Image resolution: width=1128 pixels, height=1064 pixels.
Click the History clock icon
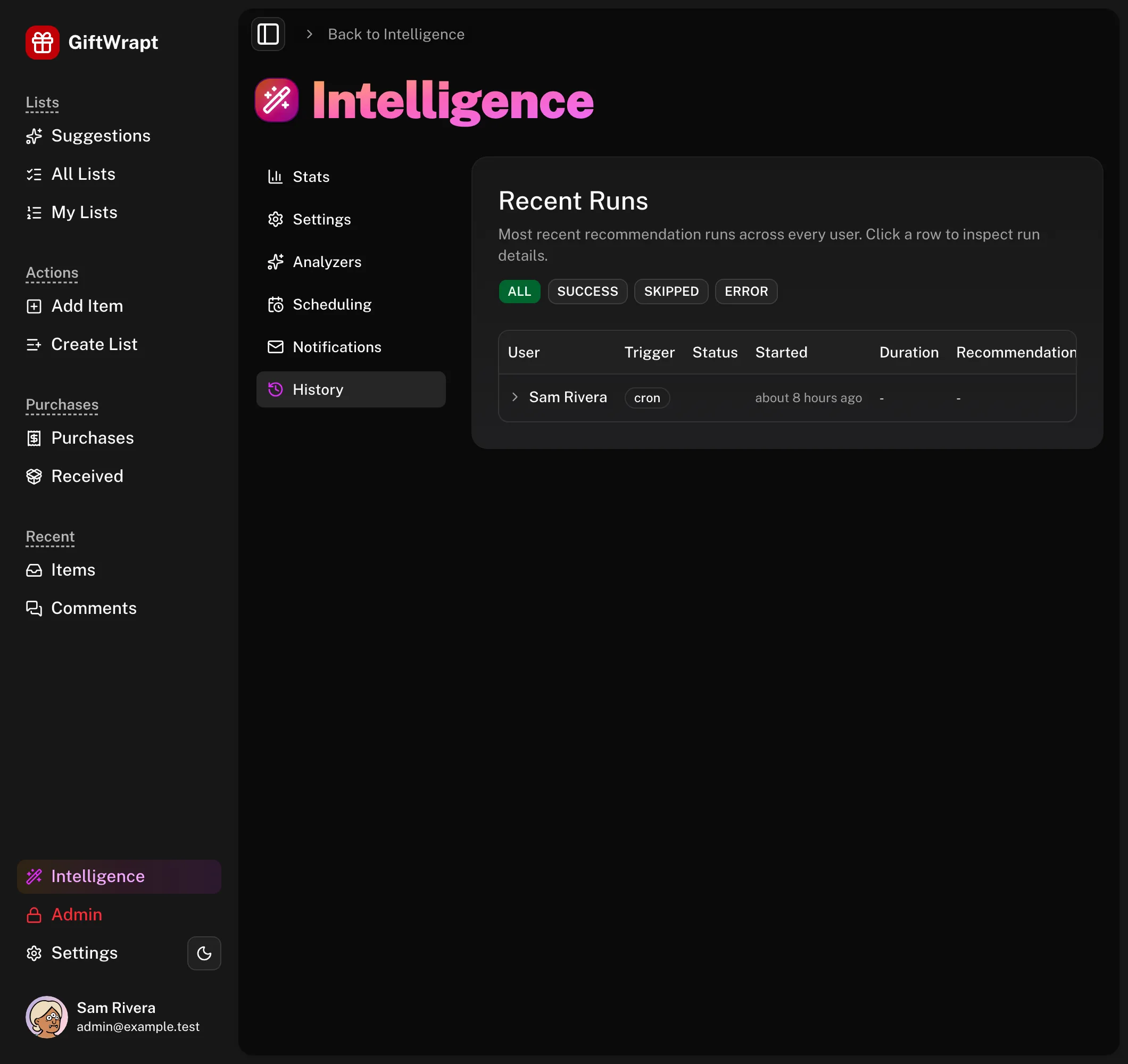(x=275, y=389)
